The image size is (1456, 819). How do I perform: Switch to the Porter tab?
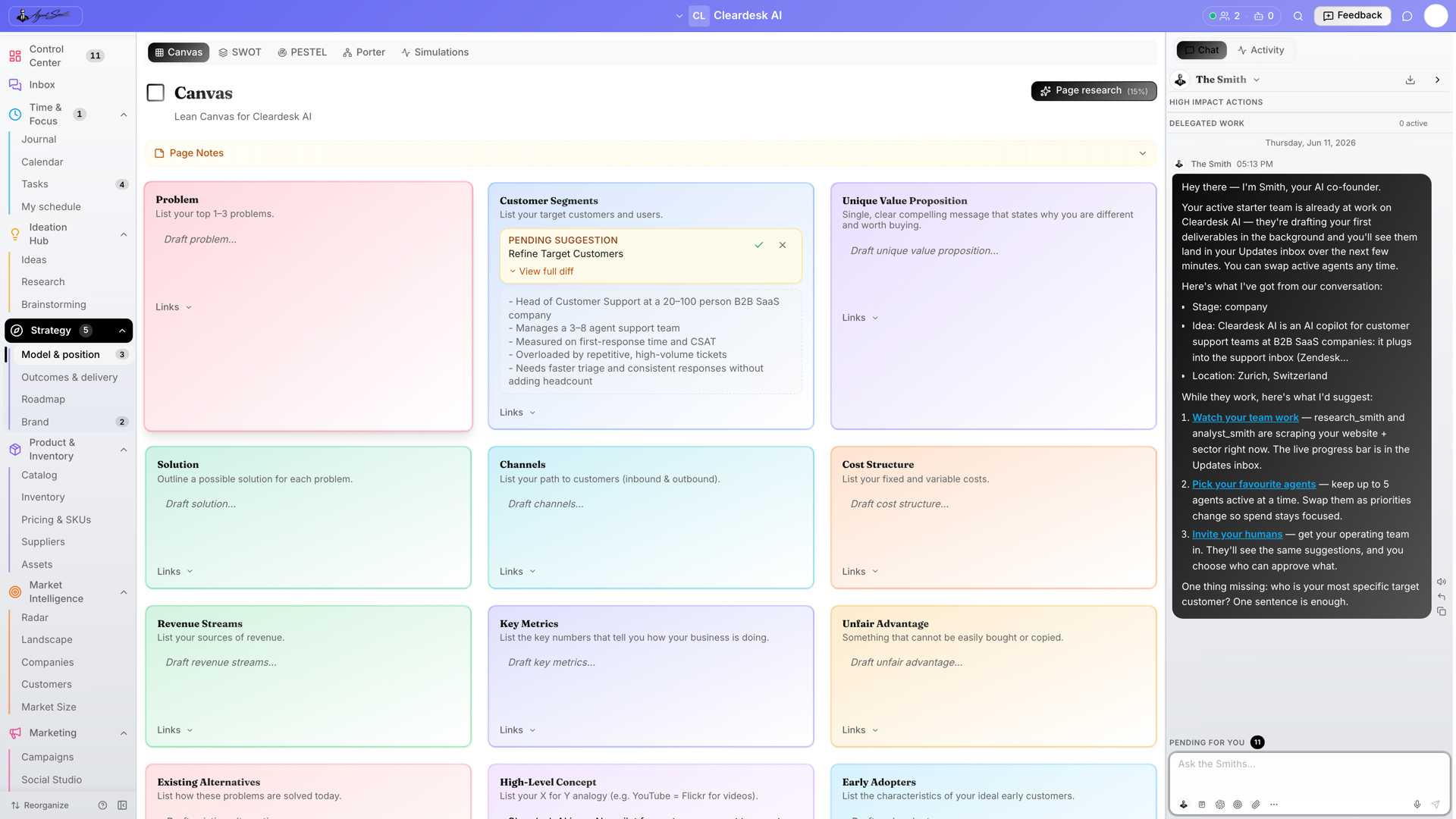tap(364, 52)
